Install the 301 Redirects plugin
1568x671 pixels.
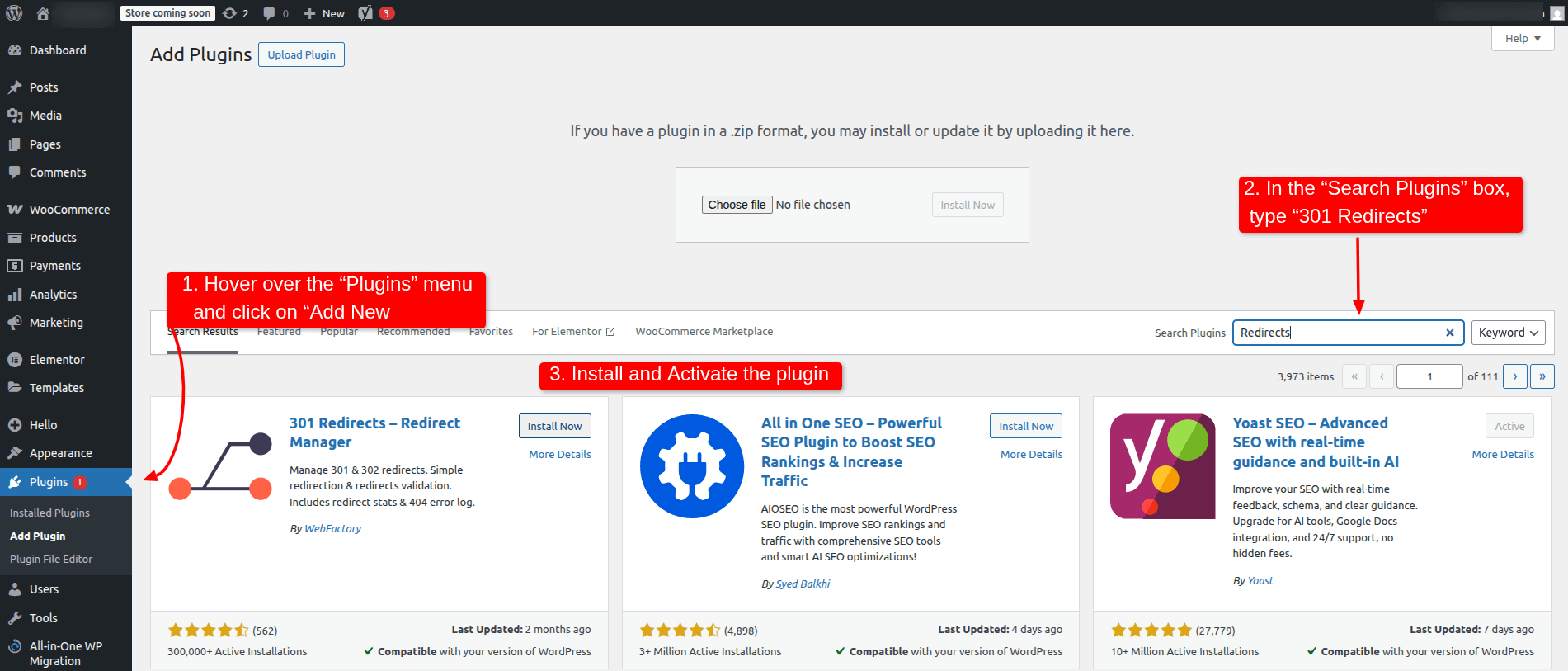[555, 426]
